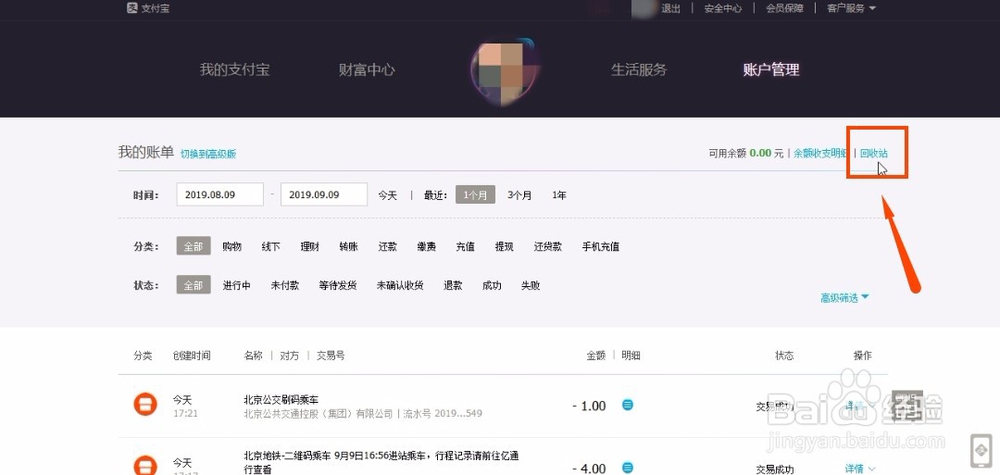Open 北京地铁-二维码乘车 transaction
The image size is (1000, 475).
coord(381,462)
